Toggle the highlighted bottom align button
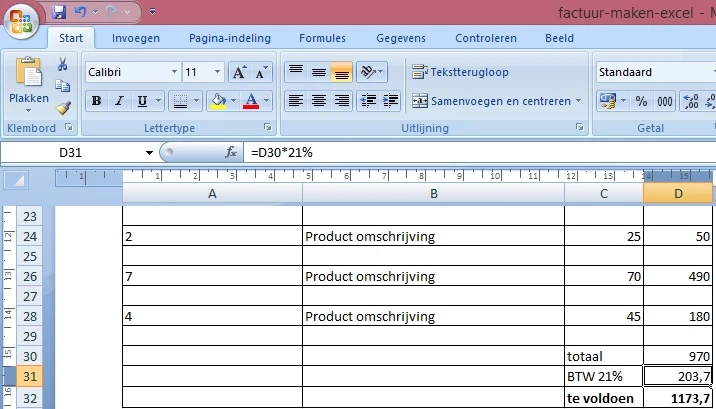The height and width of the screenshot is (409, 716). 342,72
